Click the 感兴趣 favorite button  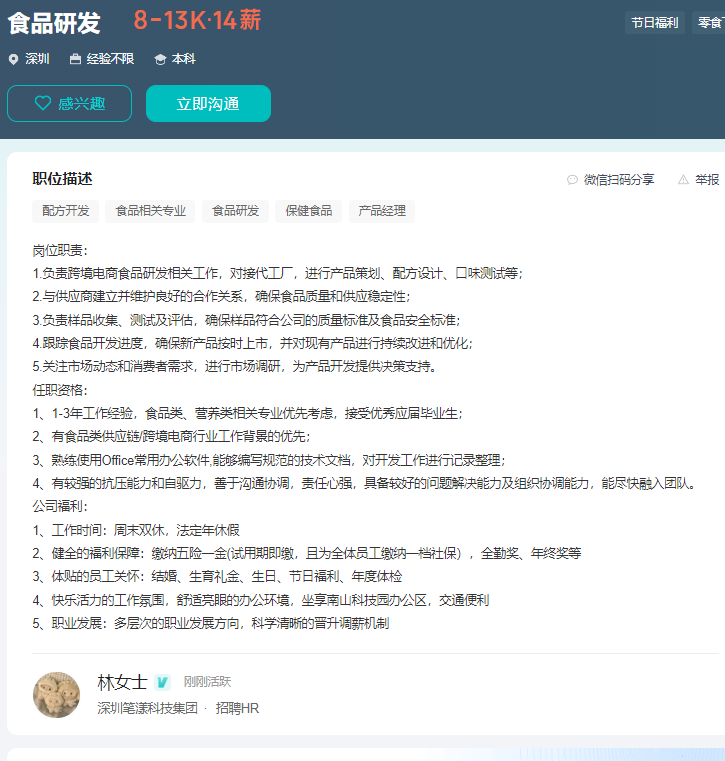69,103
